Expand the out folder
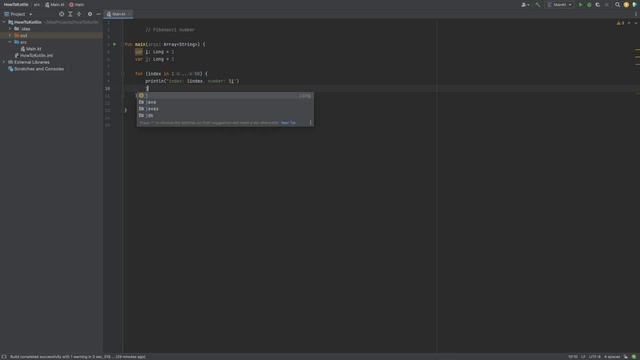This screenshot has height=360, width=640. 10,36
